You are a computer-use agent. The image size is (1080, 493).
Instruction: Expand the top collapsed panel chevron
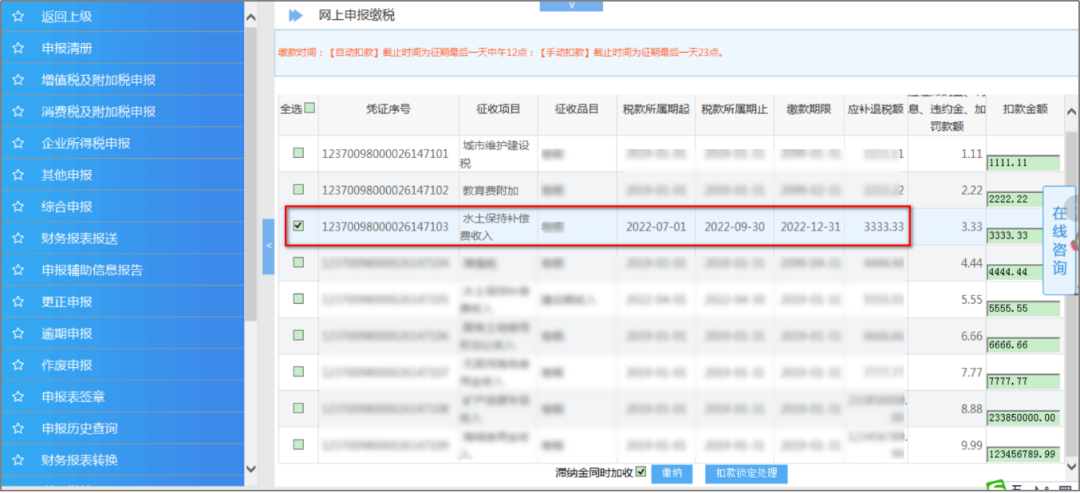pos(571,6)
